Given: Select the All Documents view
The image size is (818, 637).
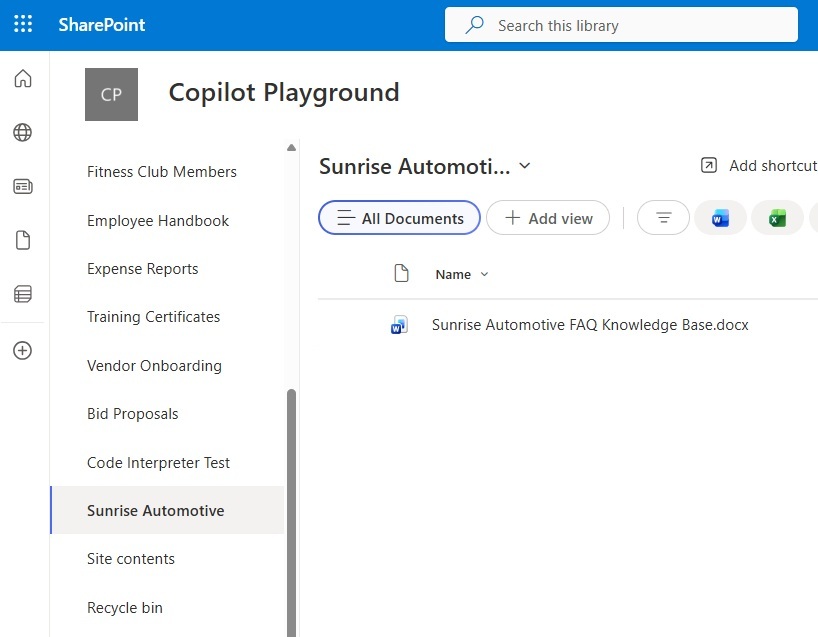Looking at the screenshot, I should point(400,218).
